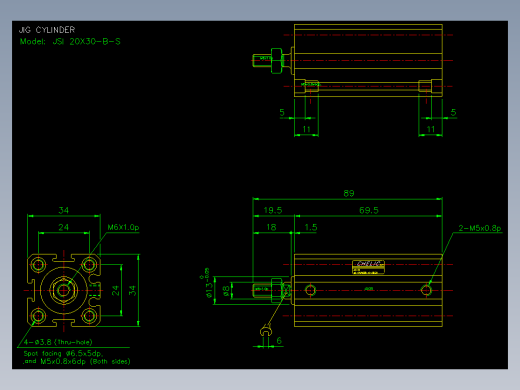The width and height of the screenshot is (520, 390).
Task: Click the bottom-right mounting hole in front view
Action: pyautogui.click(x=89, y=315)
